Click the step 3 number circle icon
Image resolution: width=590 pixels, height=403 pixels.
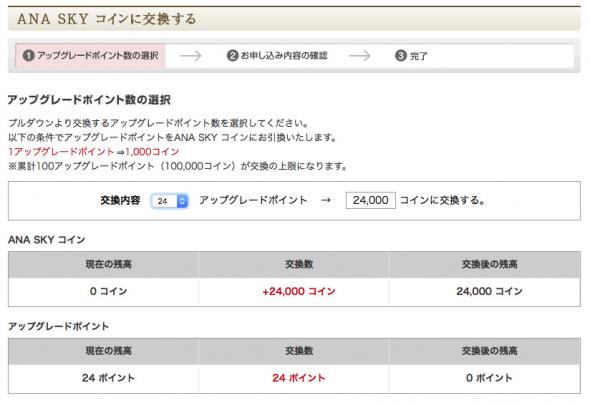click(x=401, y=56)
